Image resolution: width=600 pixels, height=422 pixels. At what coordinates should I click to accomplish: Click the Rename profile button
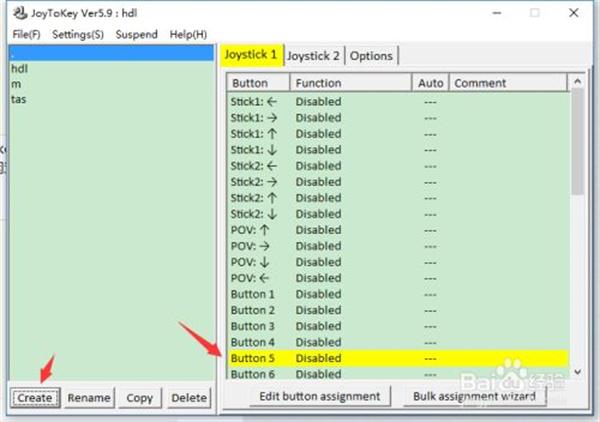(89, 397)
